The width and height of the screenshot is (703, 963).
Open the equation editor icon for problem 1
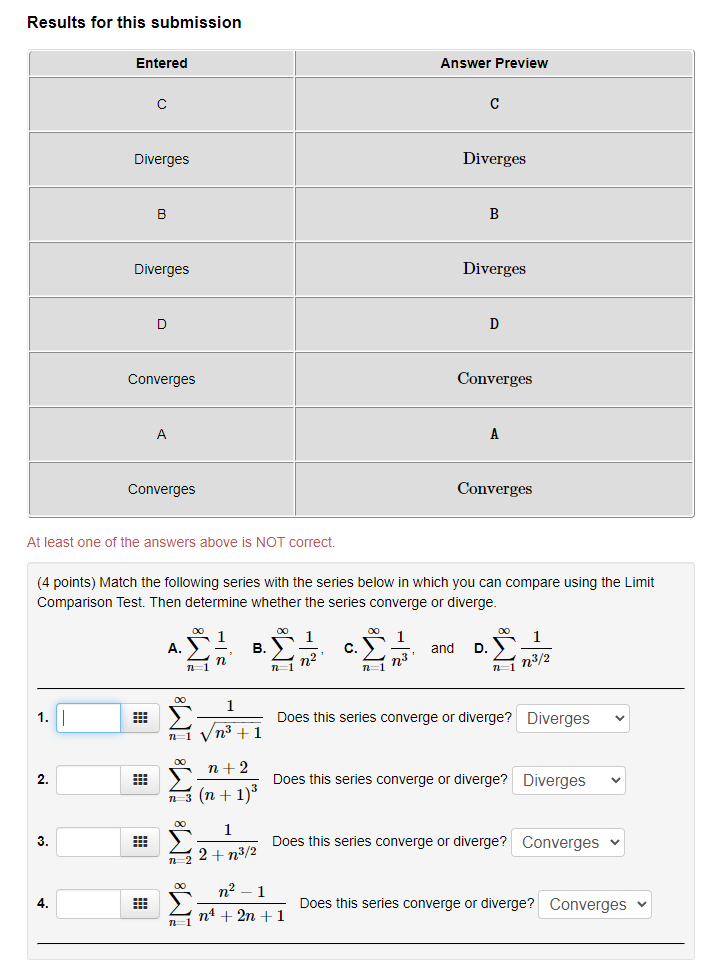tap(141, 717)
